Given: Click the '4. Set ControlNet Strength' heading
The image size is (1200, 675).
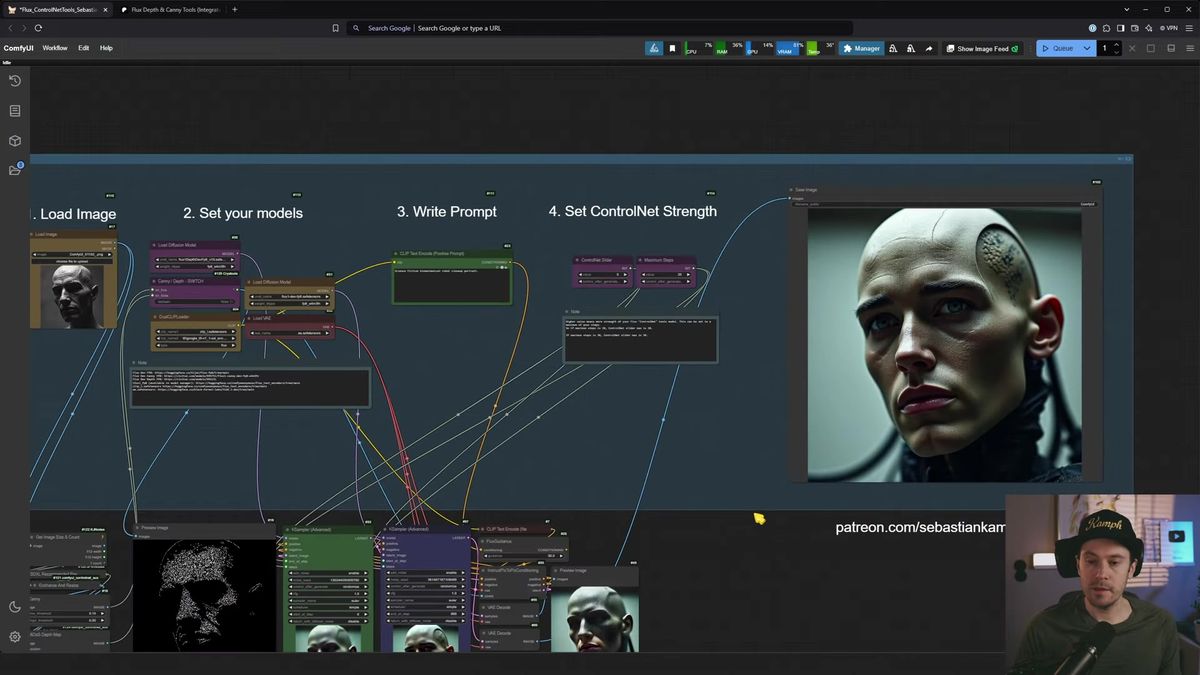Looking at the screenshot, I should 633,211.
